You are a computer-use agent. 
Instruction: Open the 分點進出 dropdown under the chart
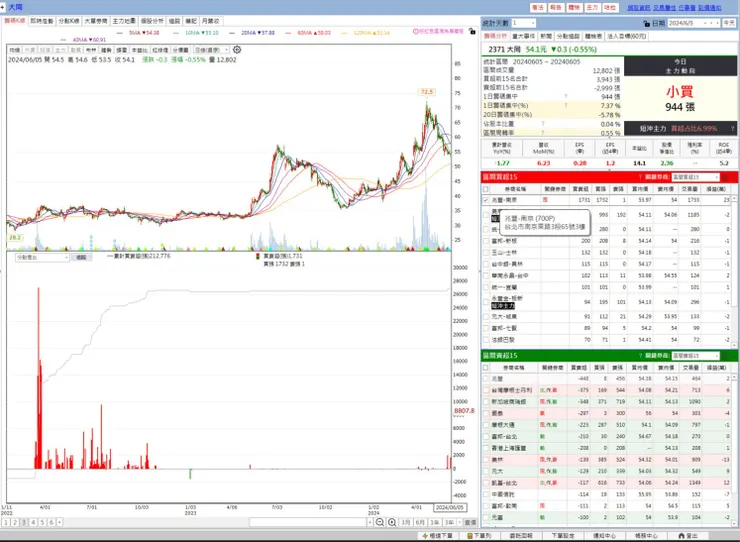(x=42, y=258)
